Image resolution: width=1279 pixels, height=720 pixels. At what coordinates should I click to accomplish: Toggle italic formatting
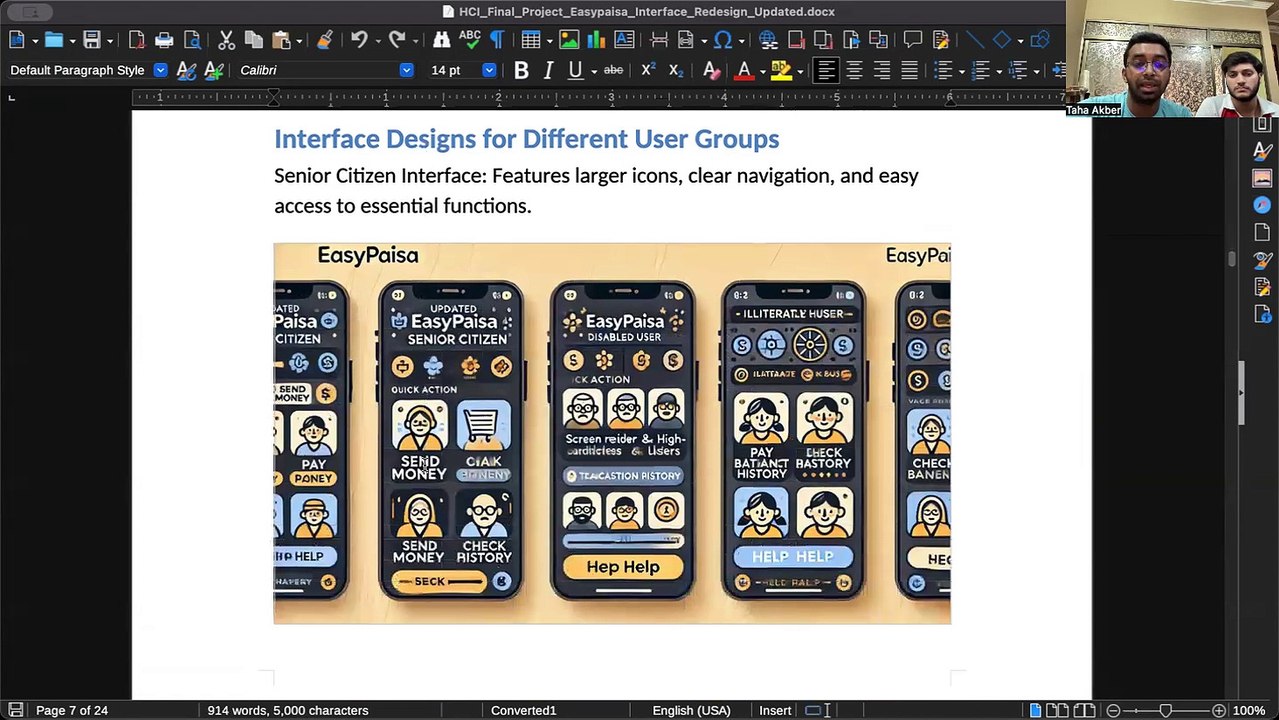click(548, 70)
